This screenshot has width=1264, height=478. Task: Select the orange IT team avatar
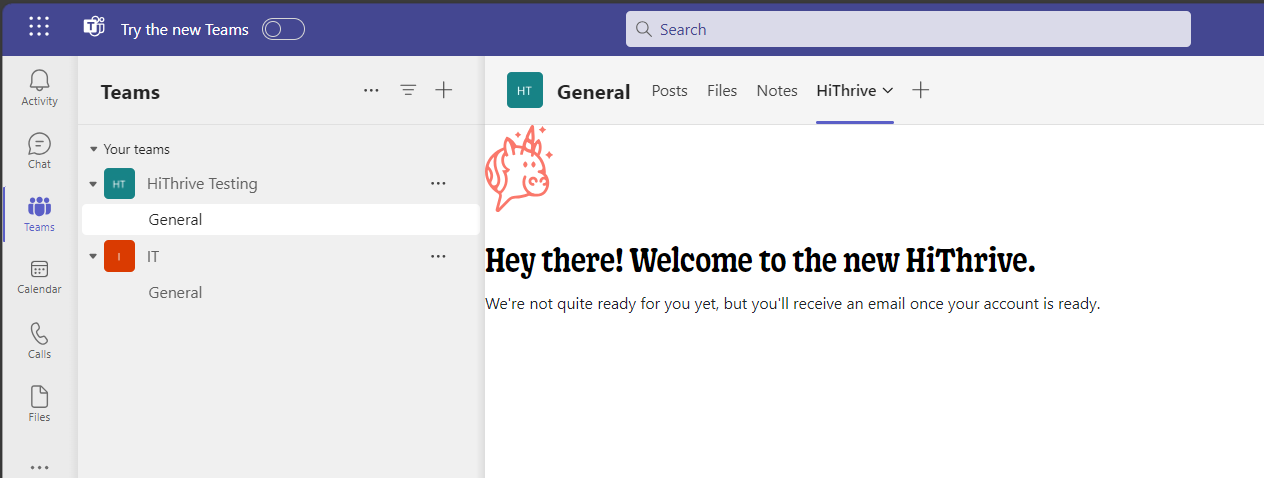pos(119,257)
